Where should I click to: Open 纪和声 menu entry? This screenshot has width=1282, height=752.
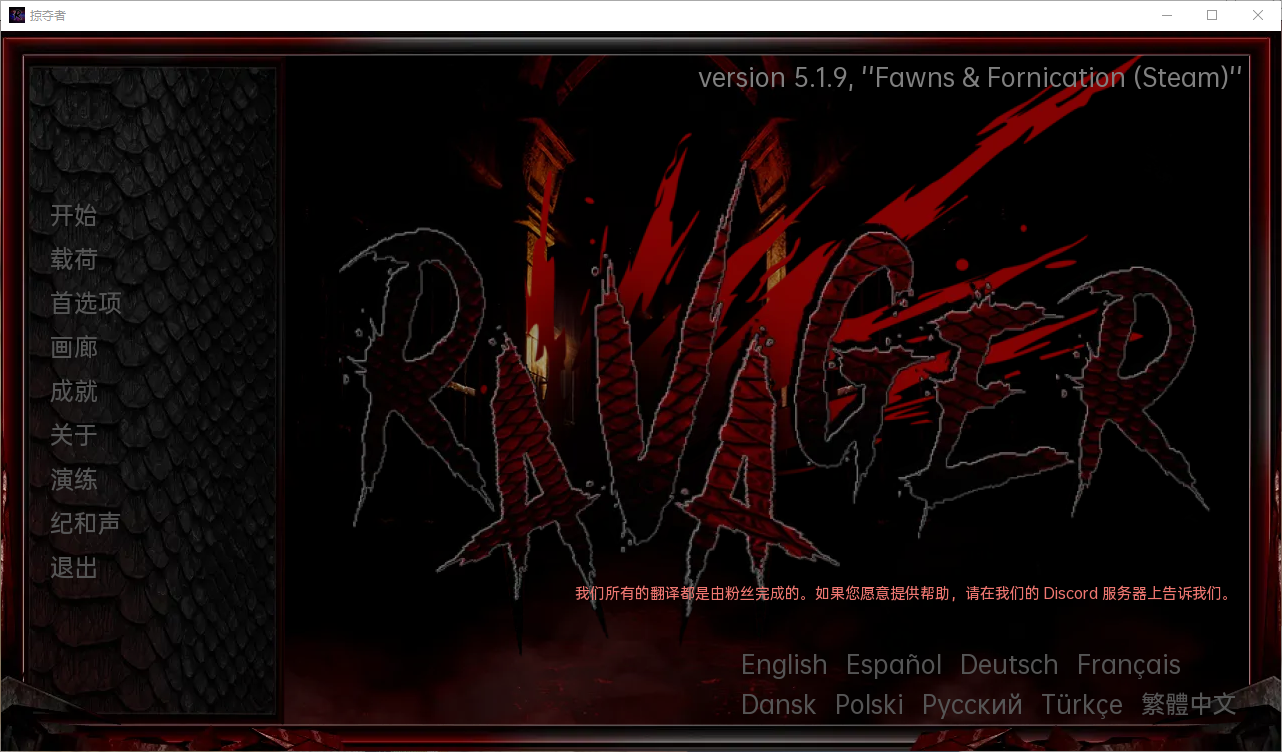(x=86, y=523)
